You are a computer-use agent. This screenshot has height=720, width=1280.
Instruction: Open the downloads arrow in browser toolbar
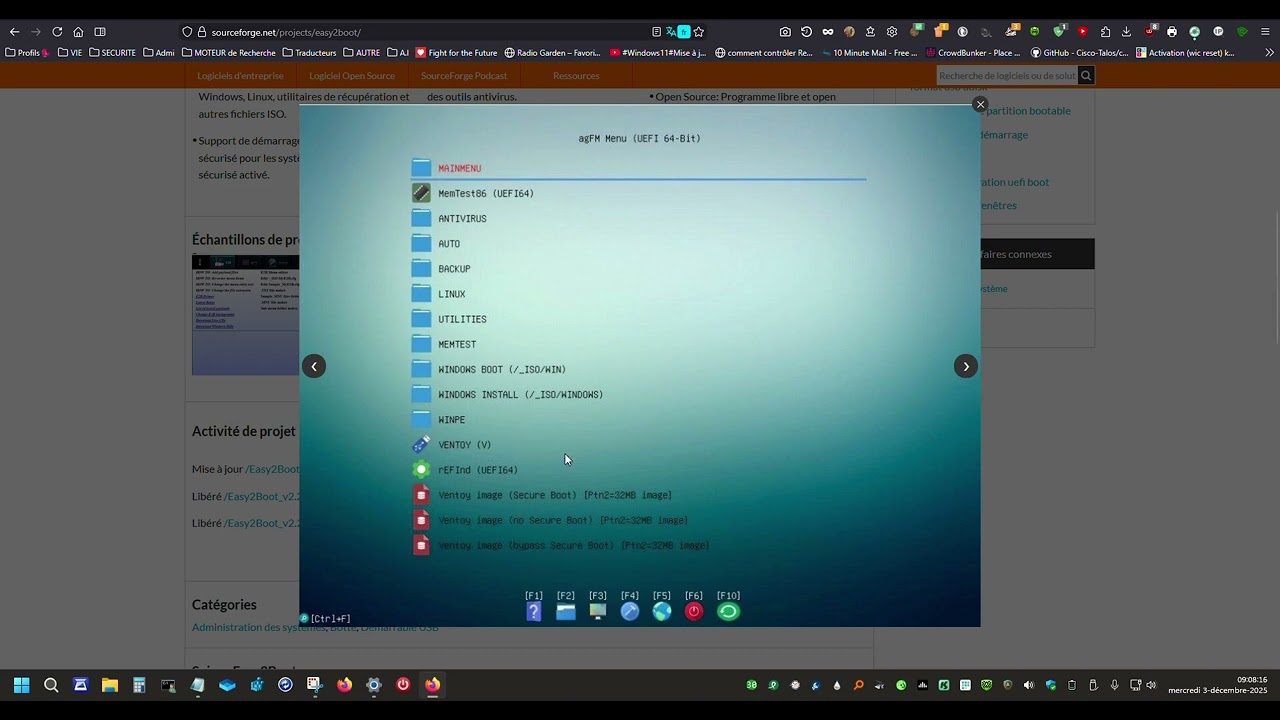pyautogui.click(x=1127, y=32)
